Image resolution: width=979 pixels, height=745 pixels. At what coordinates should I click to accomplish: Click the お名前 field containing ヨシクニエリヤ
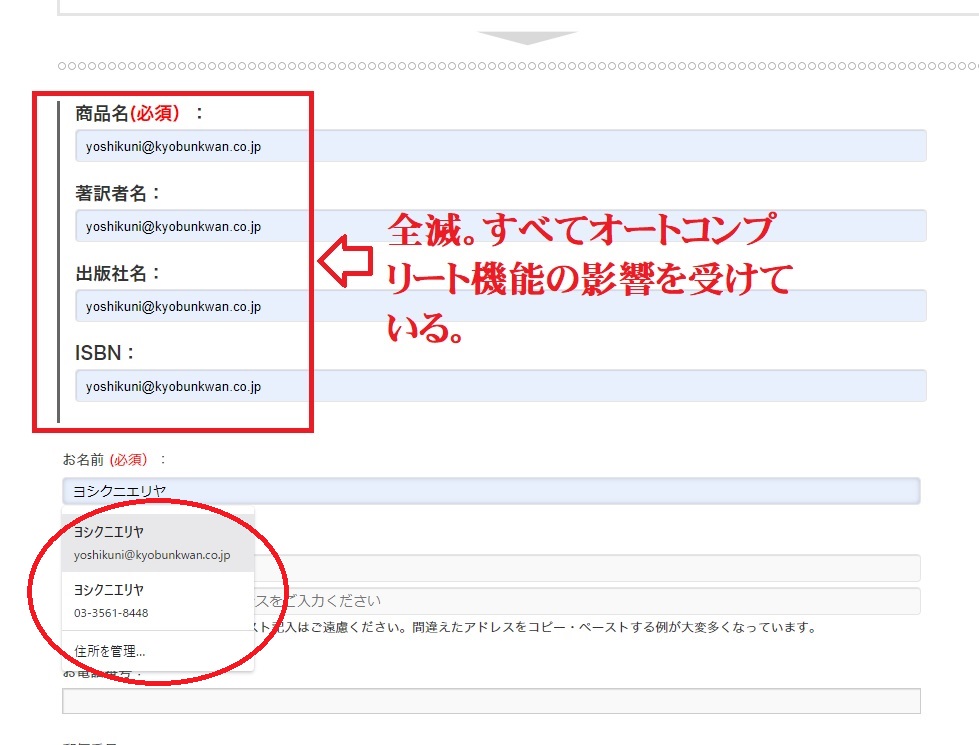(490, 491)
